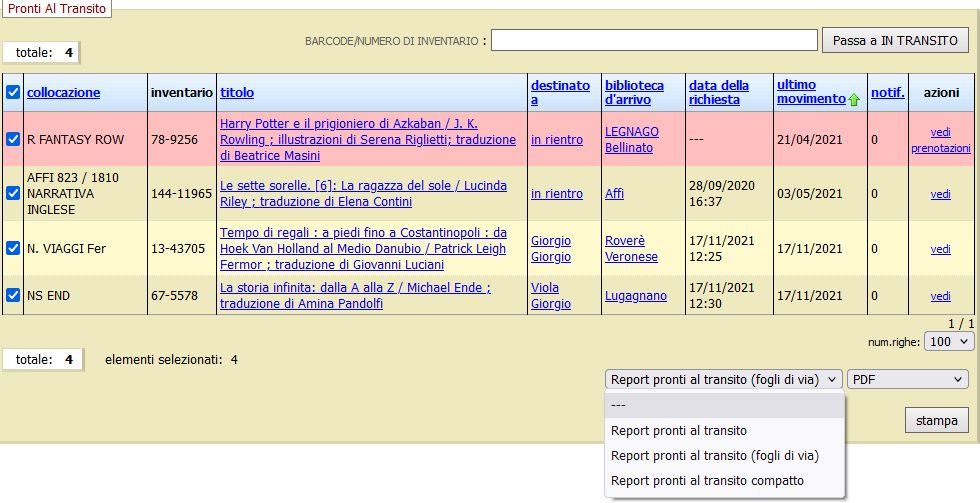Screen dimensions: 980x503
Task: Select 'Report pronti al transito compatto' option
Action: 707,481
